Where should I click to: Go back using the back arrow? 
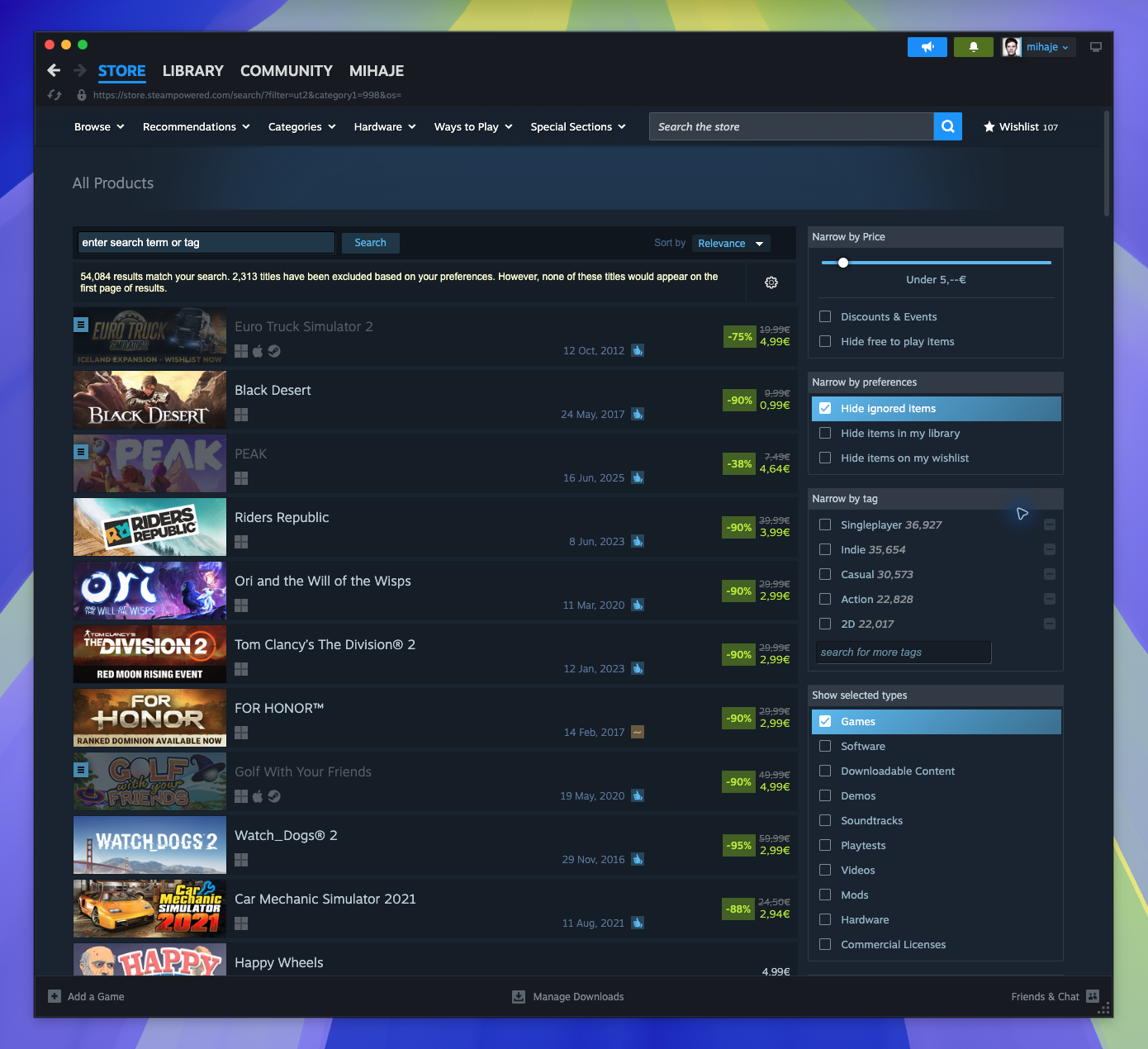click(x=54, y=70)
